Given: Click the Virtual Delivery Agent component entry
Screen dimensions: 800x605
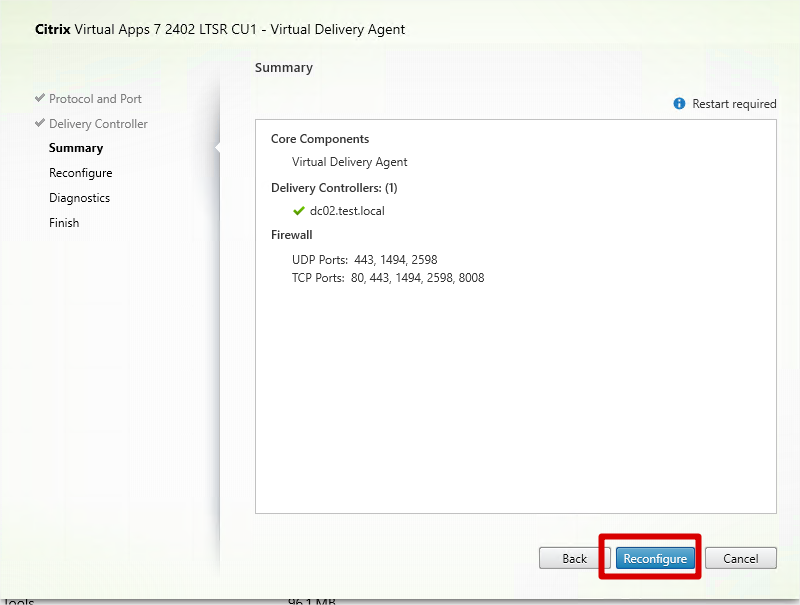Looking at the screenshot, I should pyautogui.click(x=349, y=162).
